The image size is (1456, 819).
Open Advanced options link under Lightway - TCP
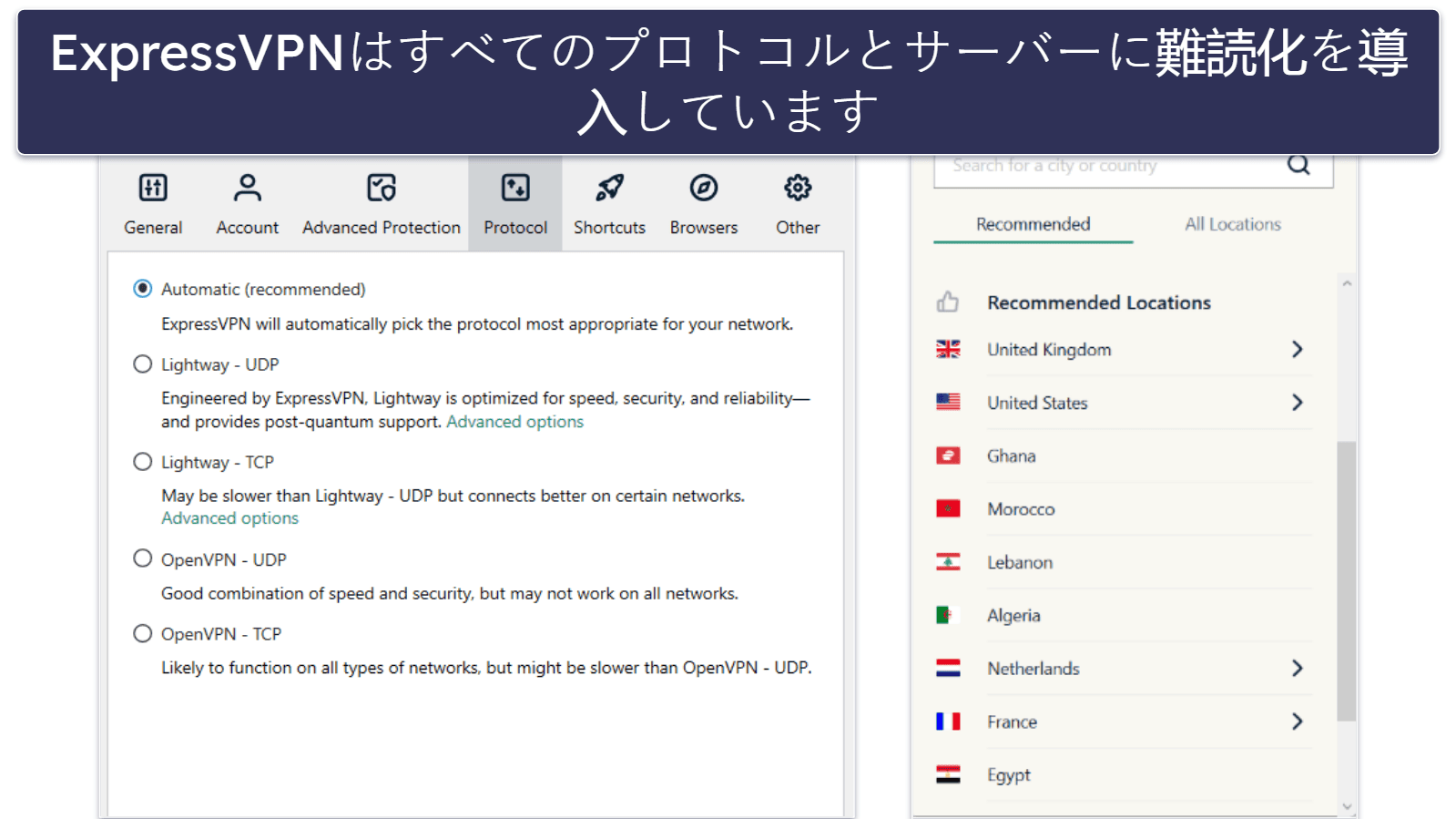[x=229, y=518]
